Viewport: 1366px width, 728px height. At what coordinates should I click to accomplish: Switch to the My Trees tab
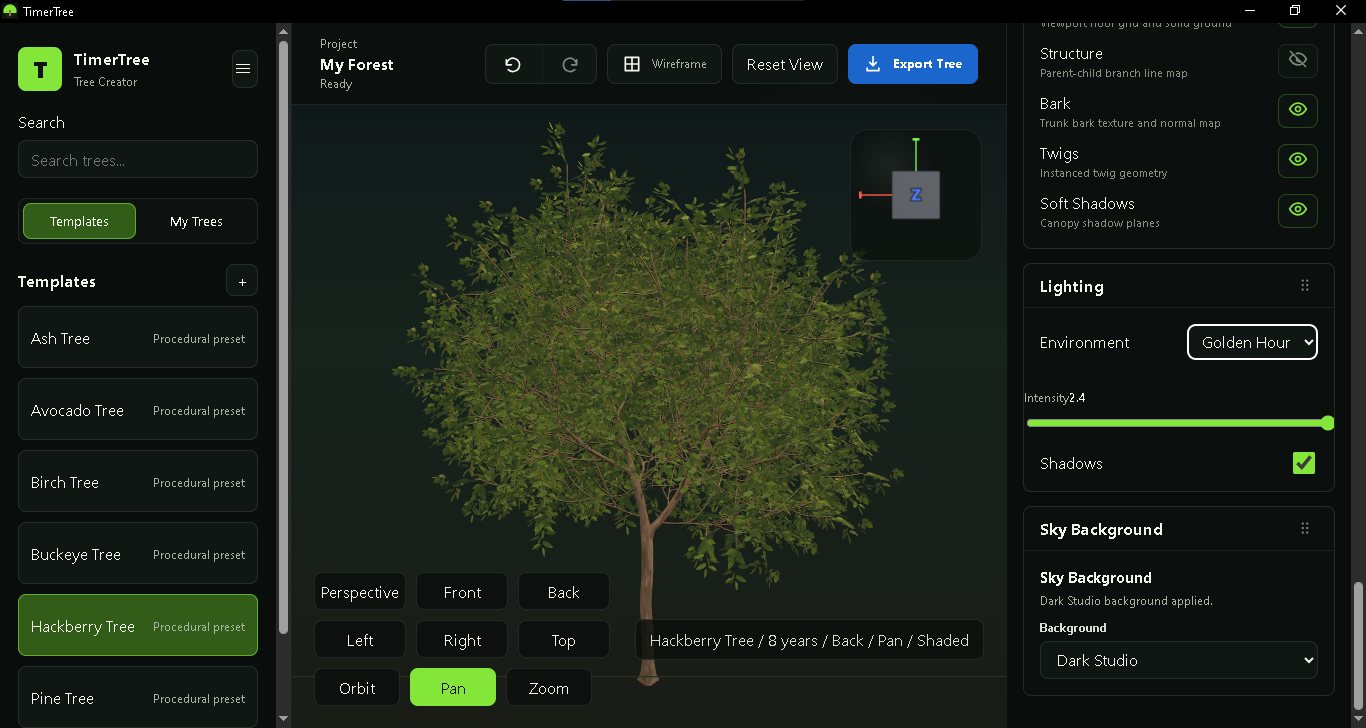196,221
